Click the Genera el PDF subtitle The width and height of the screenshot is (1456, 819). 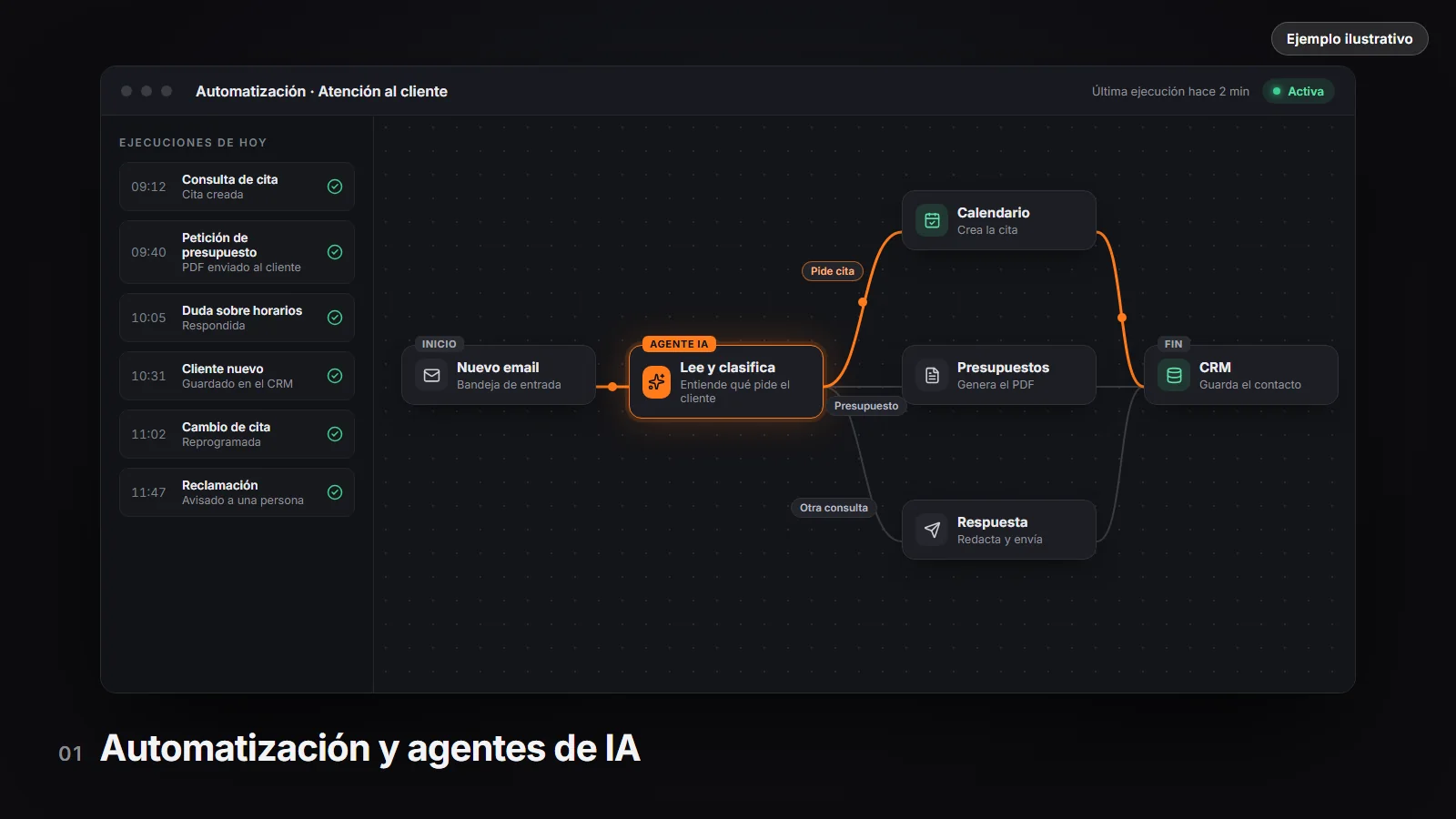996,385
